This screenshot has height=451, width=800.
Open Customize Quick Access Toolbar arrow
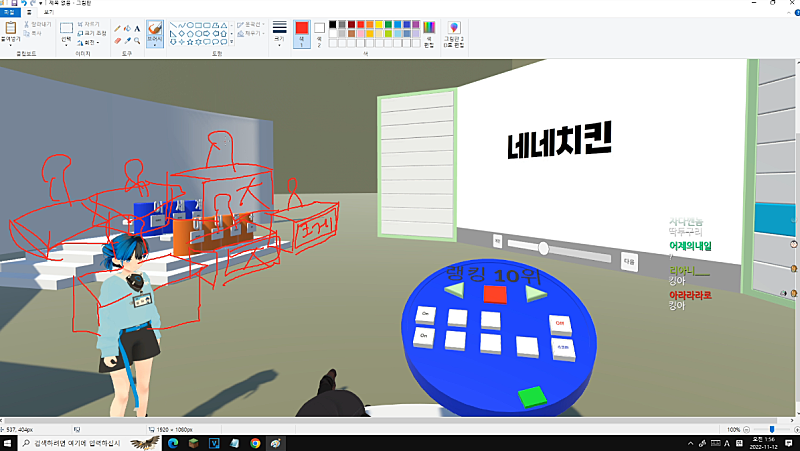(41, 3)
